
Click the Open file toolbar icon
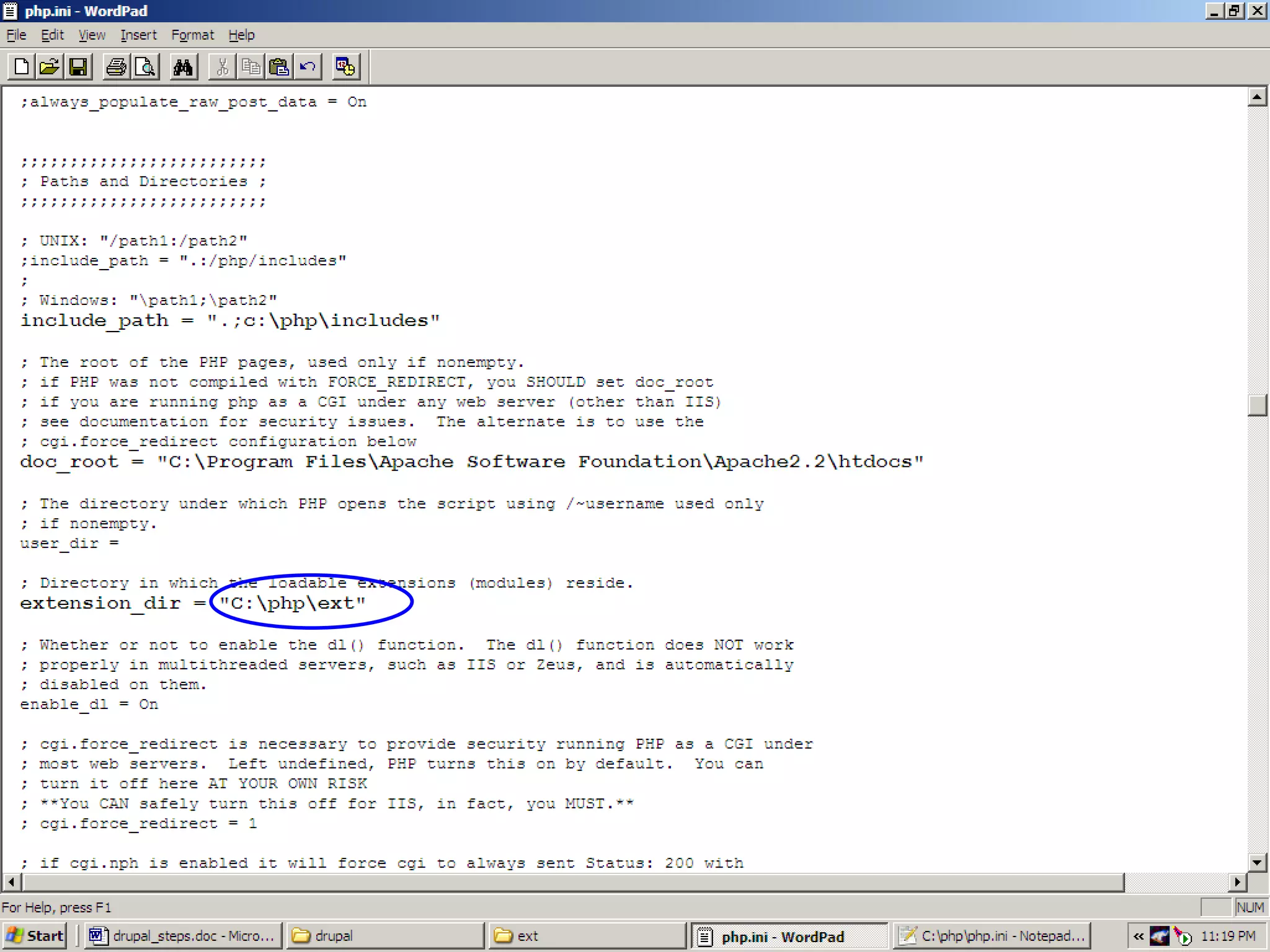pyautogui.click(x=50, y=67)
